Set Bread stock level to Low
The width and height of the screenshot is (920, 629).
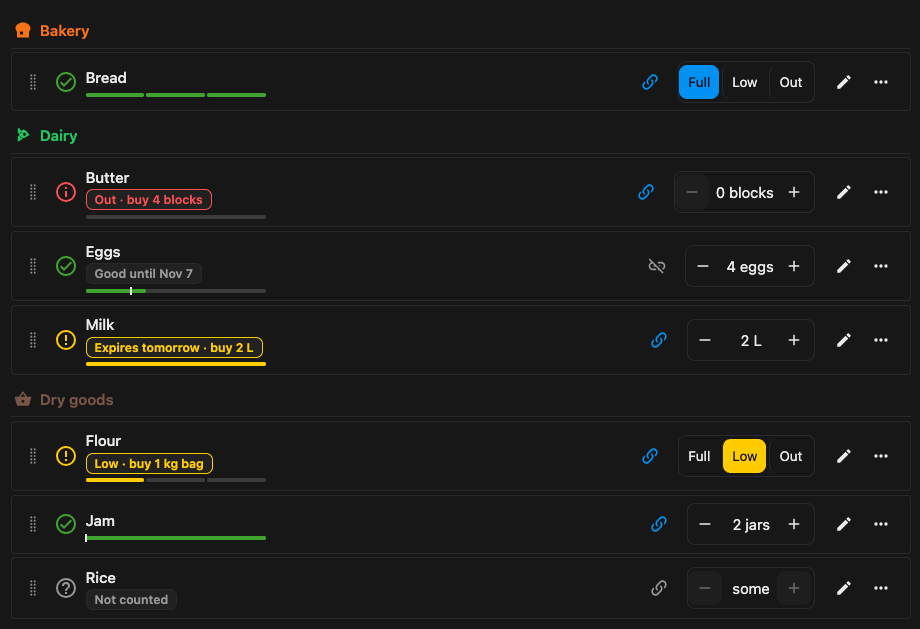click(745, 82)
